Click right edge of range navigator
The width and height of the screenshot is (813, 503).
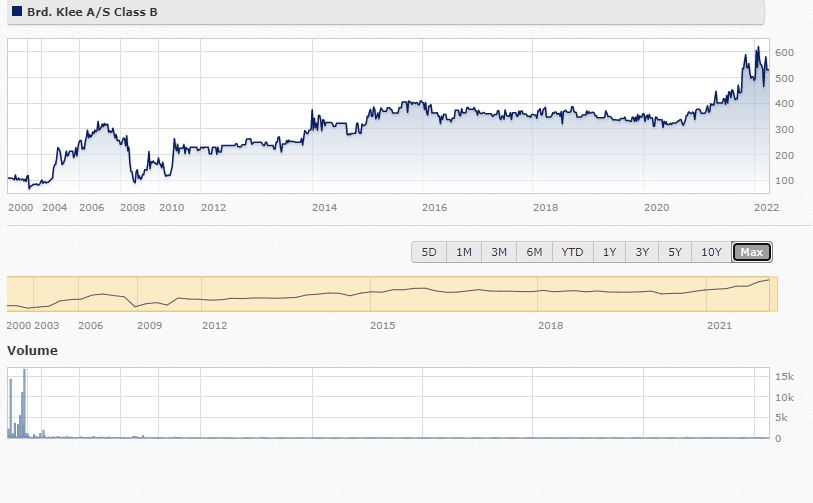(x=777, y=293)
